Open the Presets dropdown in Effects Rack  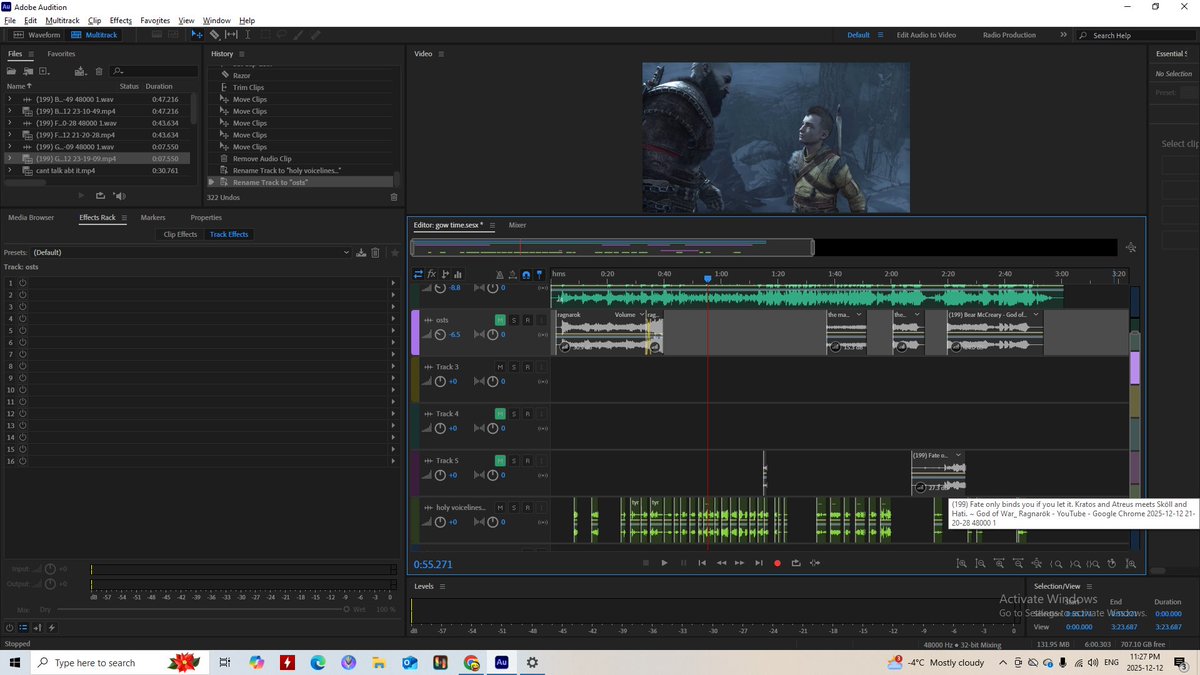click(x=190, y=253)
